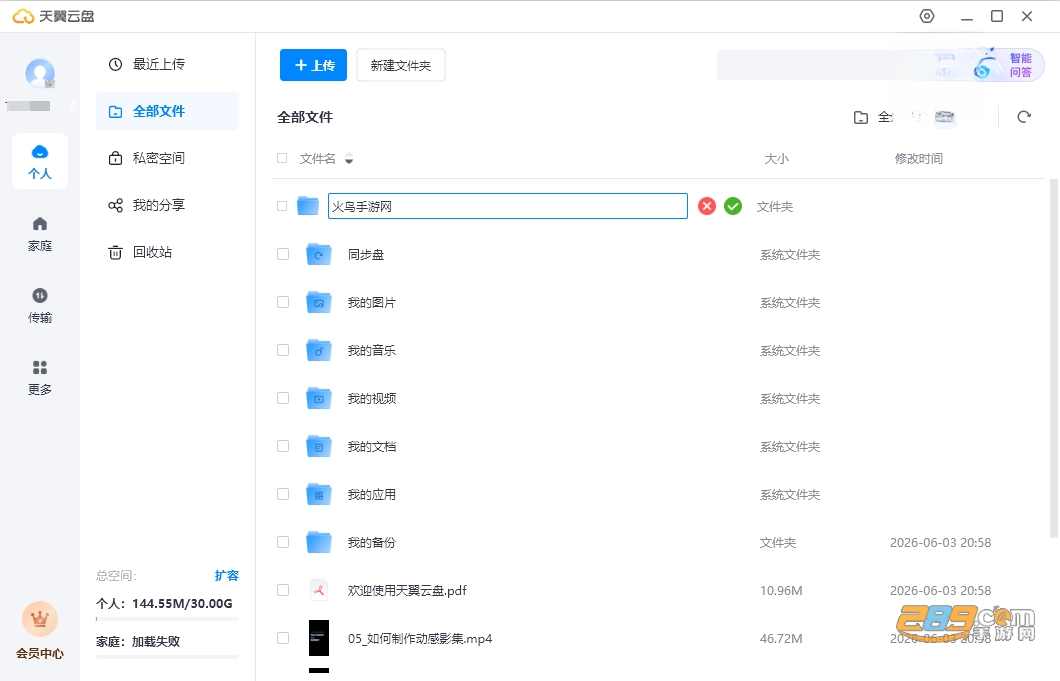Open the 传输 transfer list

click(x=40, y=306)
